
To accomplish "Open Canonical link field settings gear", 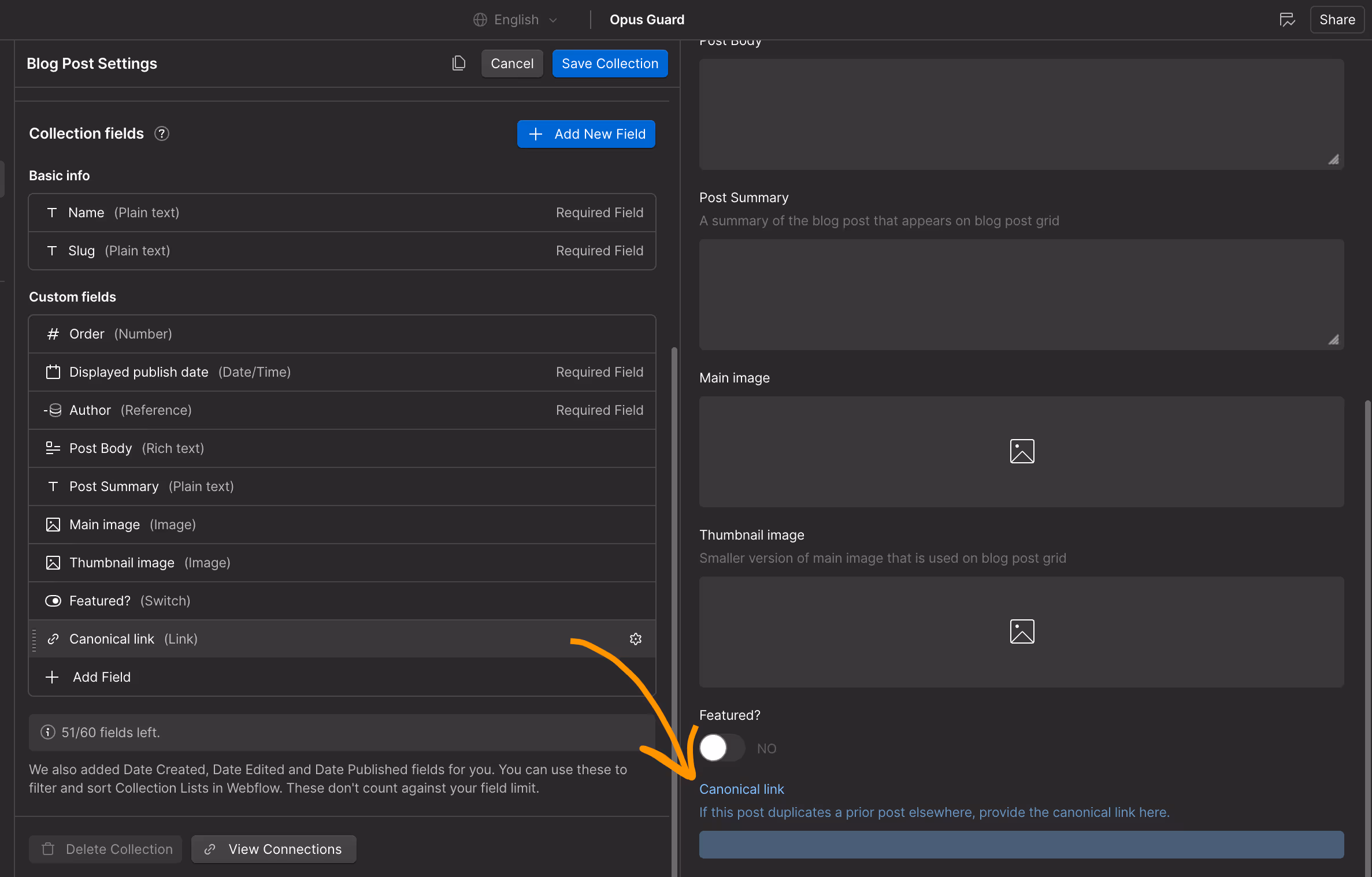I will pyautogui.click(x=636, y=639).
